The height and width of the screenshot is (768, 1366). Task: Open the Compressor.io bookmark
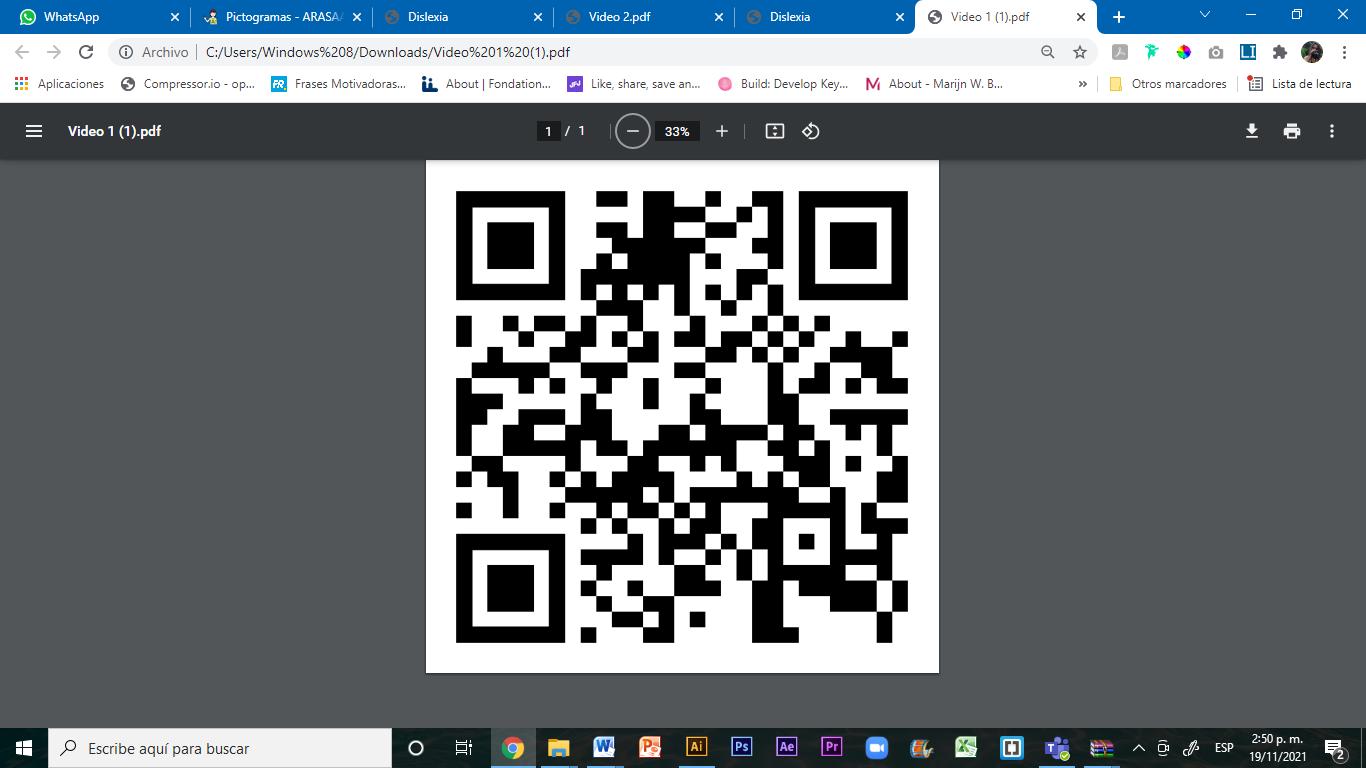(x=188, y=84)
